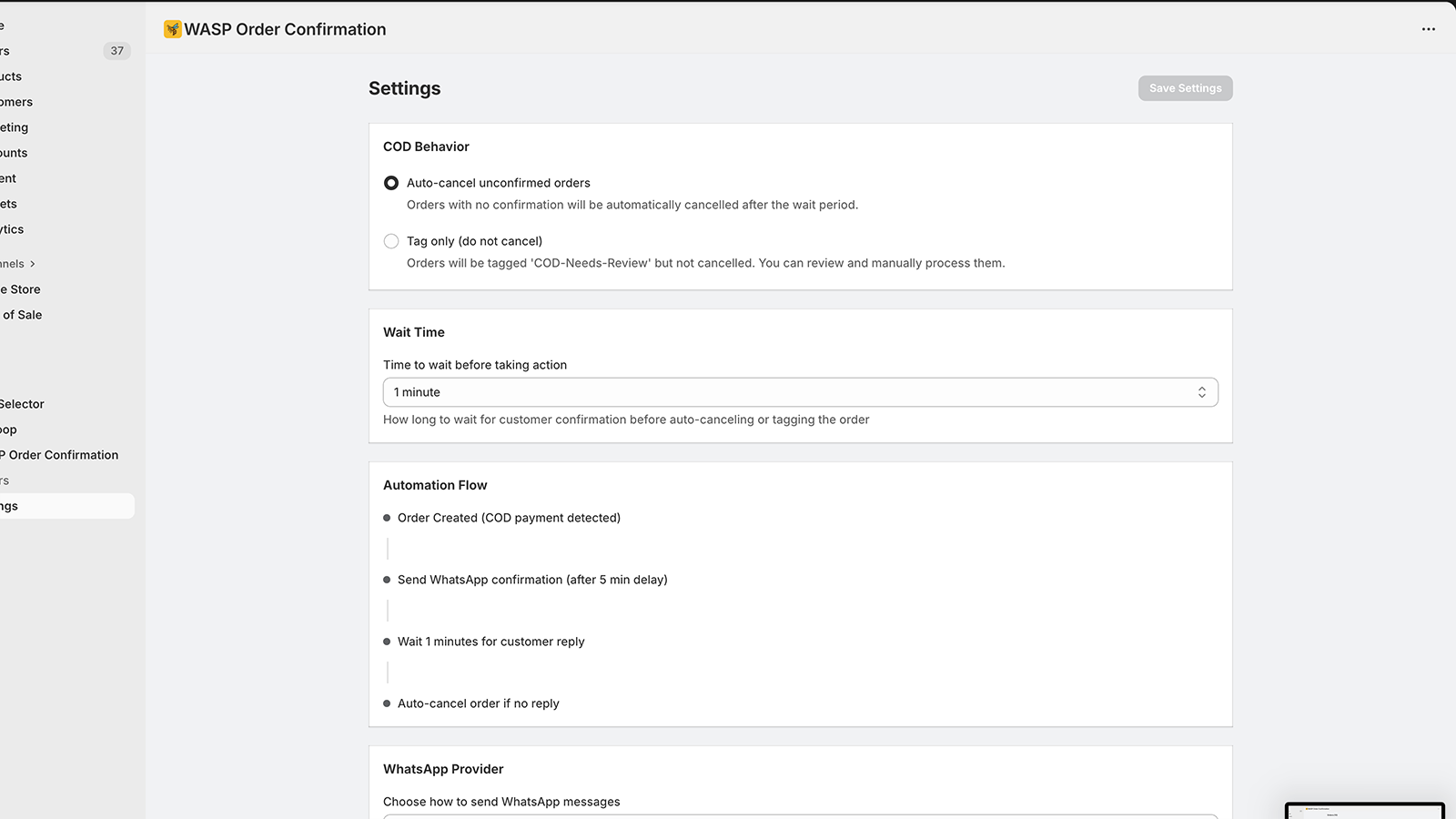1456x819 pixels.
Task: Open the Point of Sale sidebar item
Action: coord(21,315)
